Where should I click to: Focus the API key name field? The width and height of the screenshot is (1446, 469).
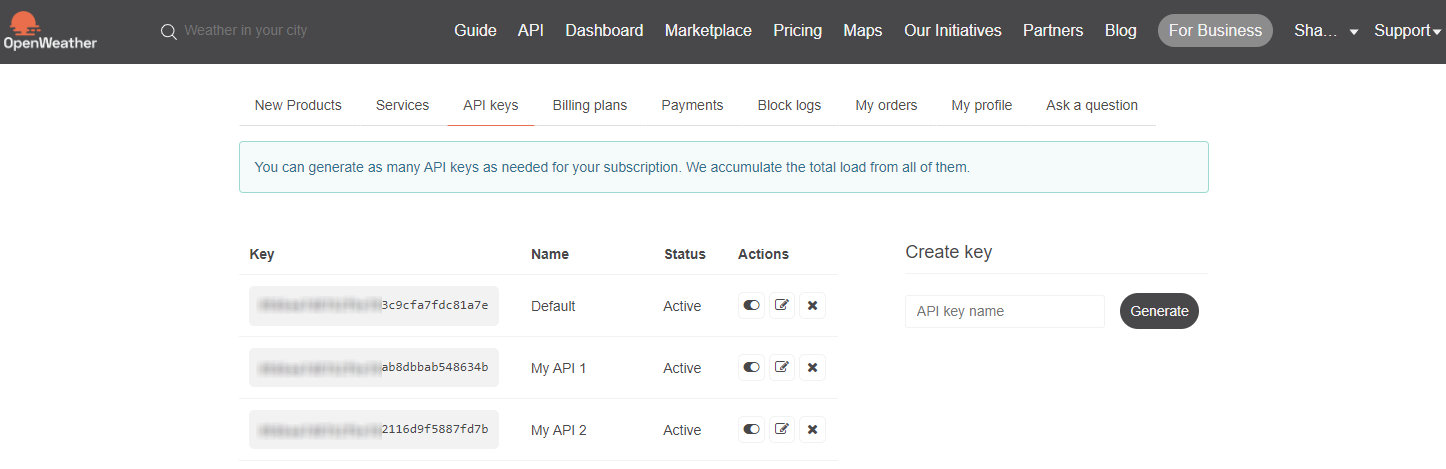(1004, 311)
